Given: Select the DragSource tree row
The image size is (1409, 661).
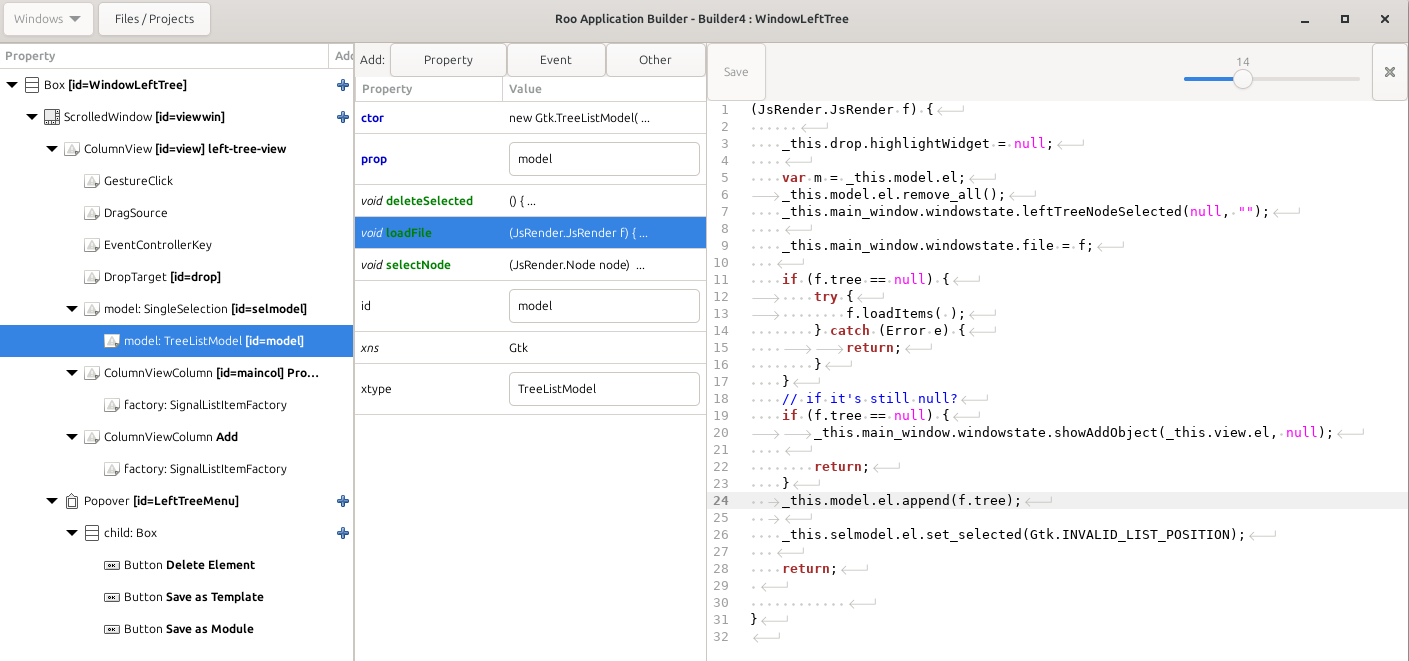Looking at the screenshot, I should click(176, 213).
